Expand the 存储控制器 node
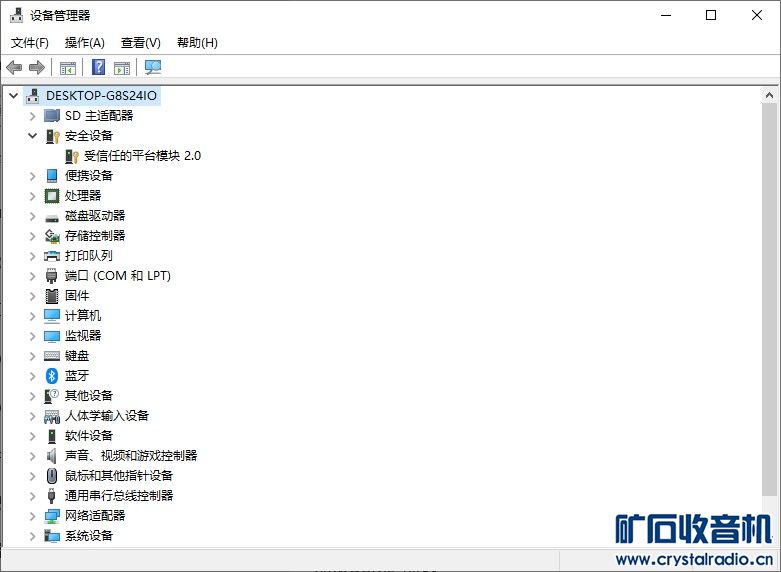 (32, 236)
